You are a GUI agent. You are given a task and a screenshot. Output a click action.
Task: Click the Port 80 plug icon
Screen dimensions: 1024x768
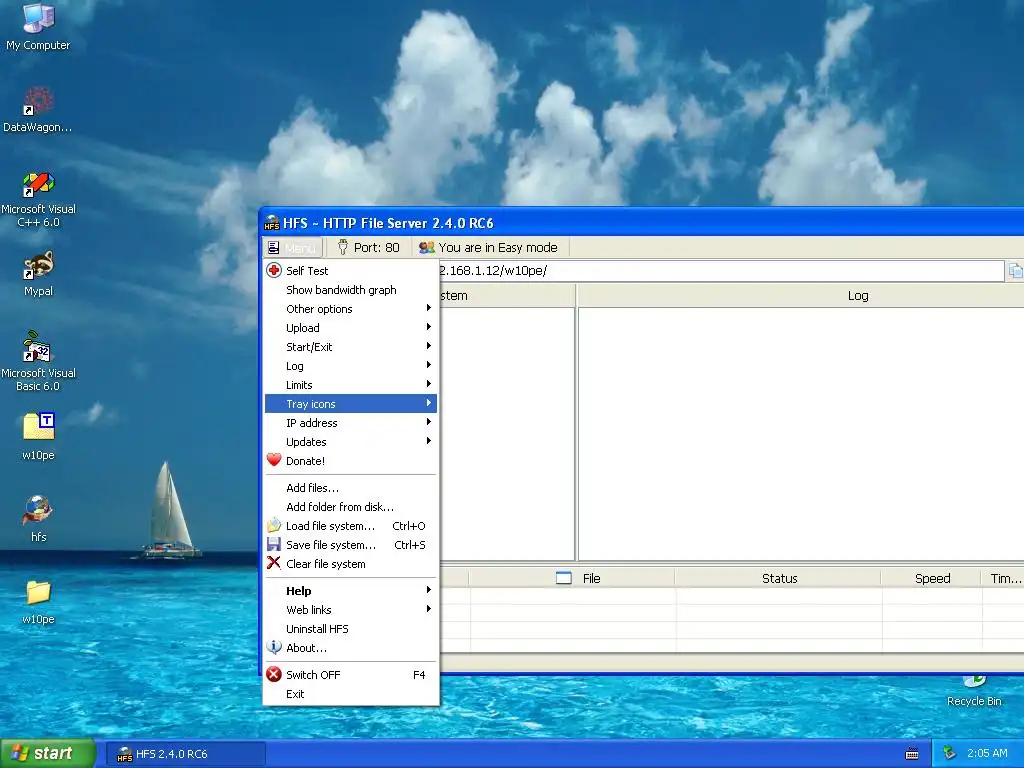pyautogui.click(x=343, y=247)
